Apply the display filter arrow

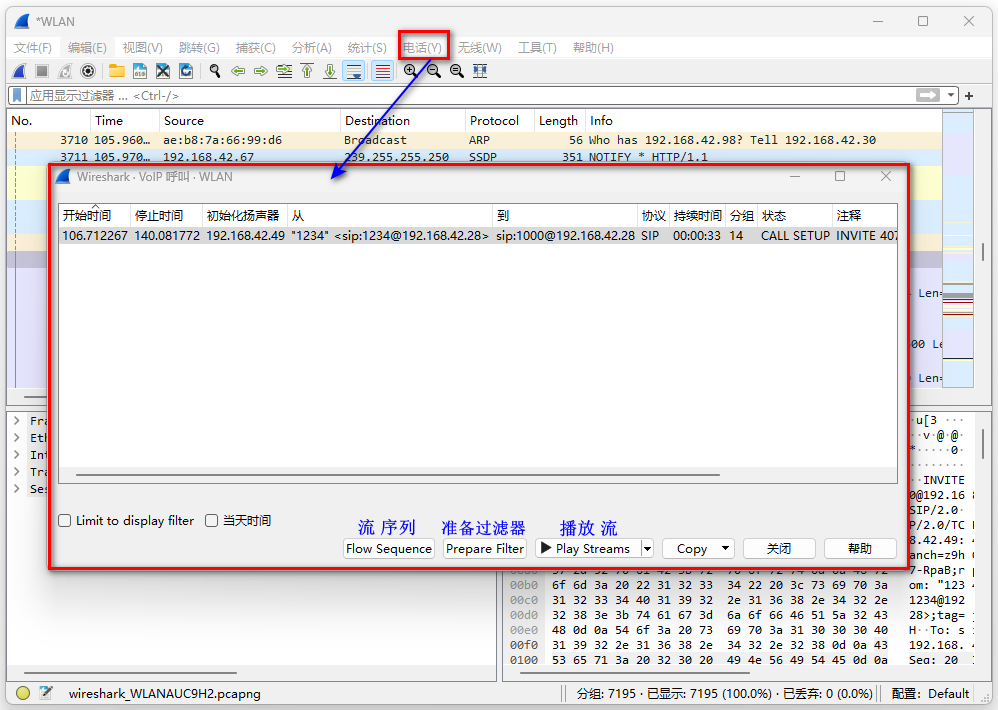coord(927,95)
